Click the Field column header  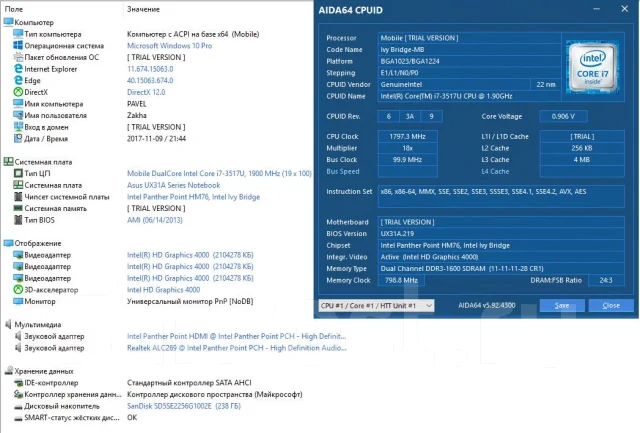tap(13, 9)
